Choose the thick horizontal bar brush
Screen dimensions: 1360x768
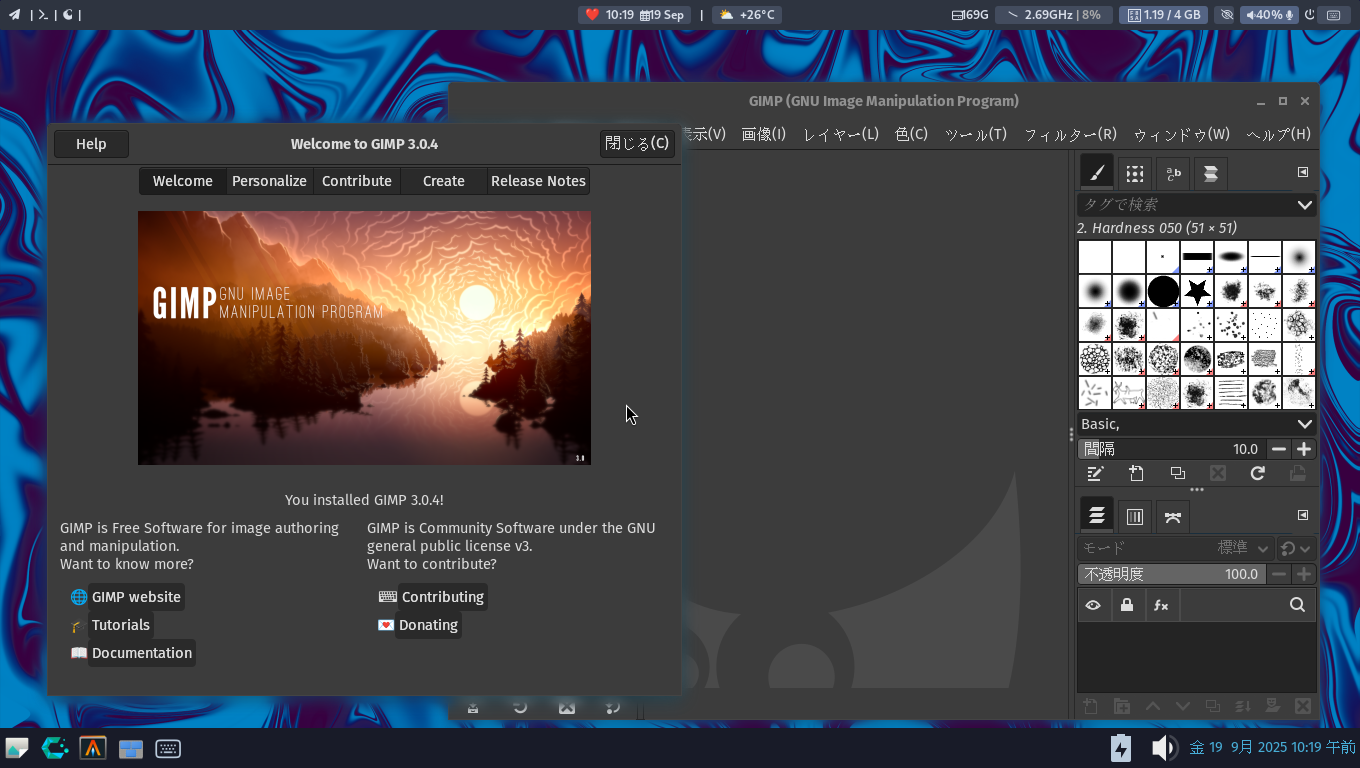click(x=1197, y=257)
